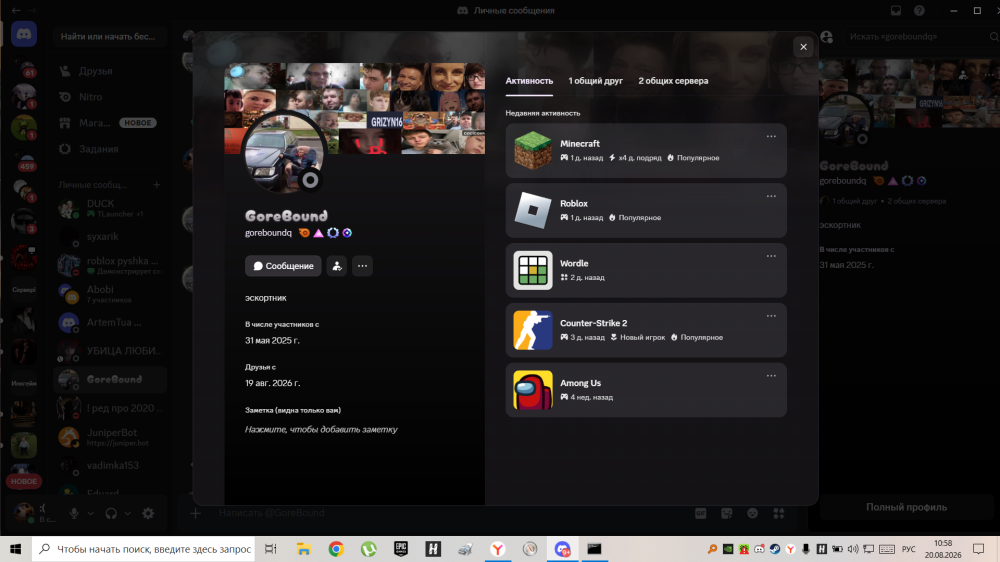Click the Roblox activity title
This screenshot has width=1000, height=562.
(574, 203)
